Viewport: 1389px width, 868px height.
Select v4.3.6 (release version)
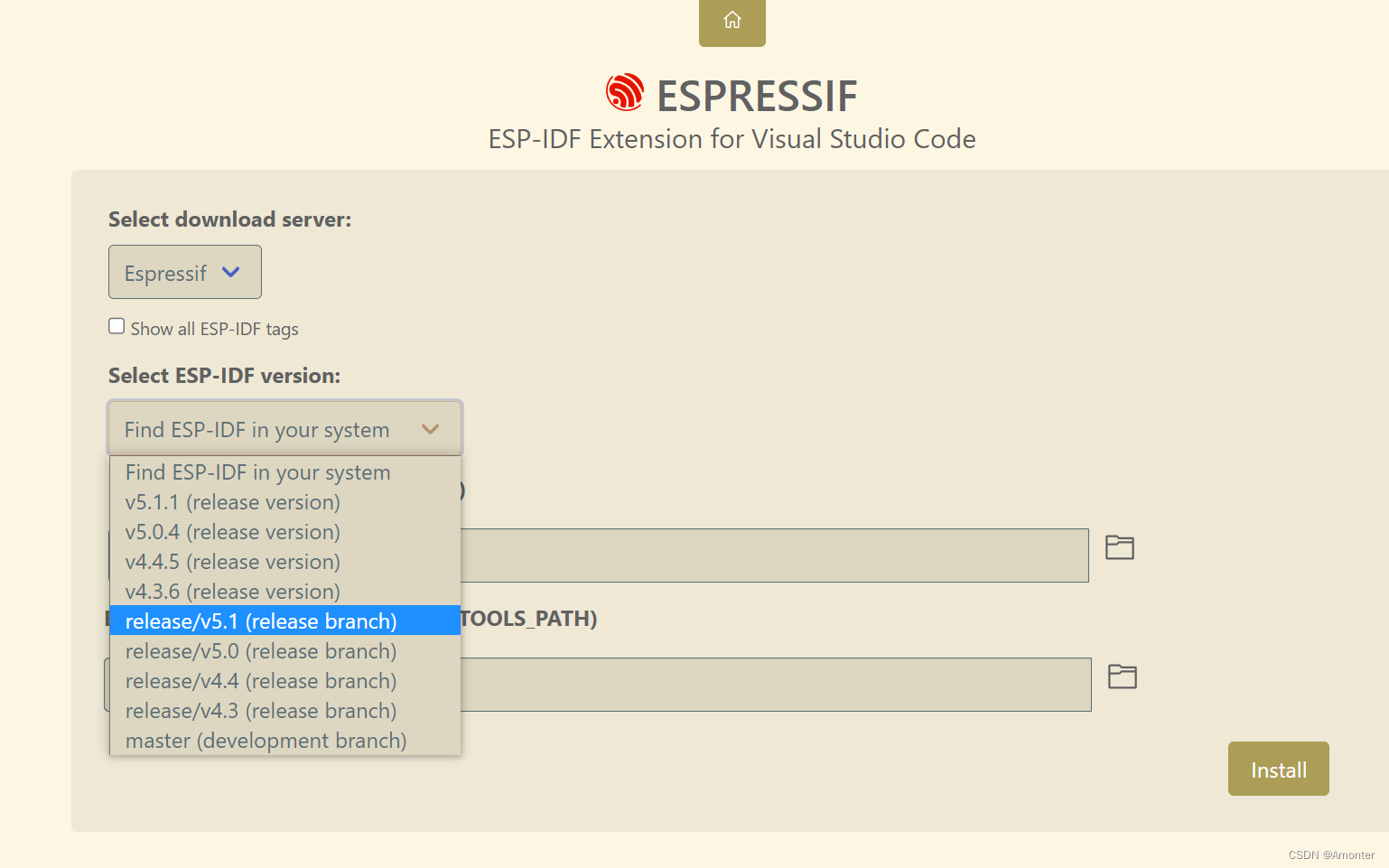tap(285, 592)
